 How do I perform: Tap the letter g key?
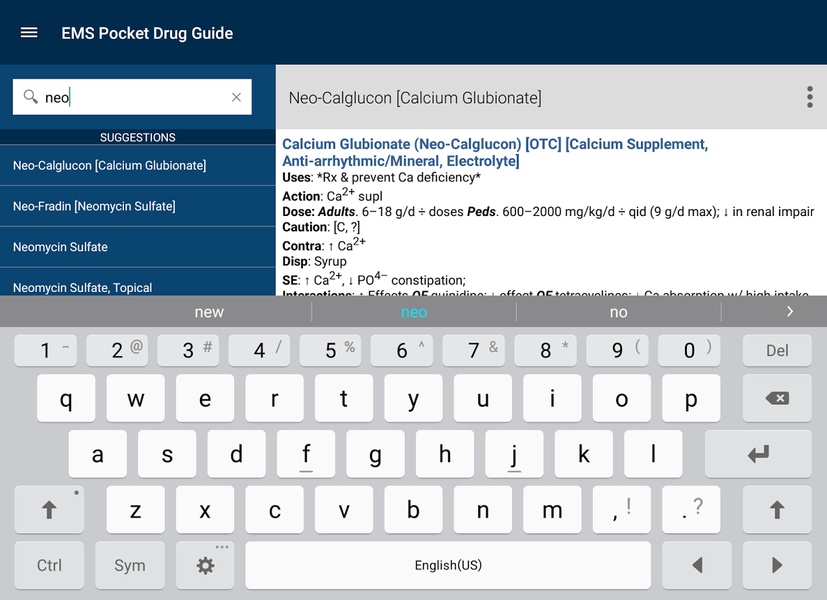[376, 454]
